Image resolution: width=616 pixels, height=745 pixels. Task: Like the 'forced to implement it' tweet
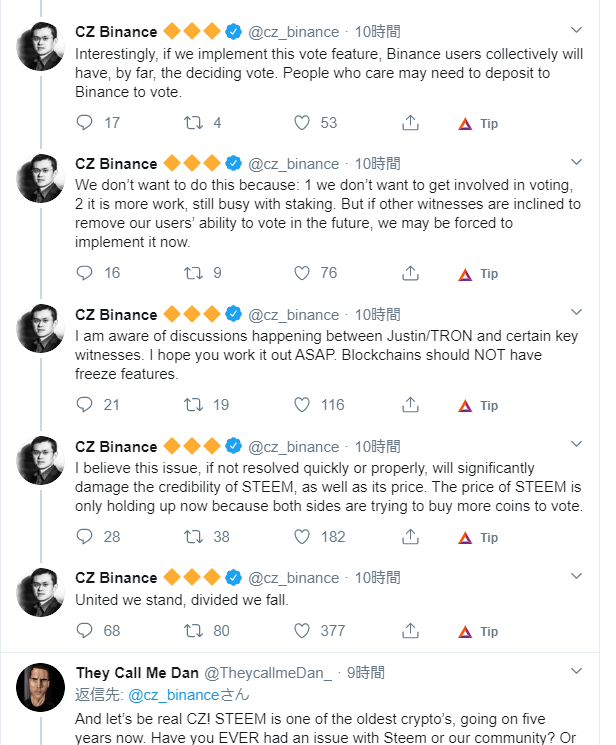302,273
